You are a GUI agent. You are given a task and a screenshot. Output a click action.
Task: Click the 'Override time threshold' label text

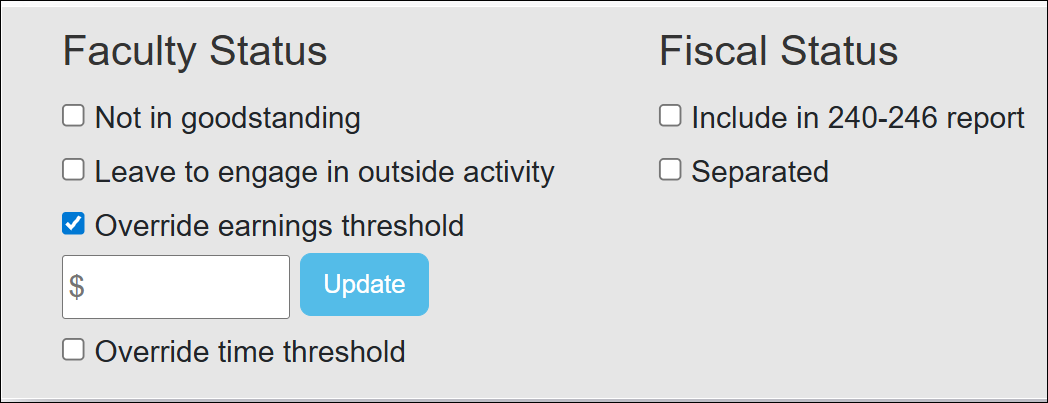click(250, 352)
